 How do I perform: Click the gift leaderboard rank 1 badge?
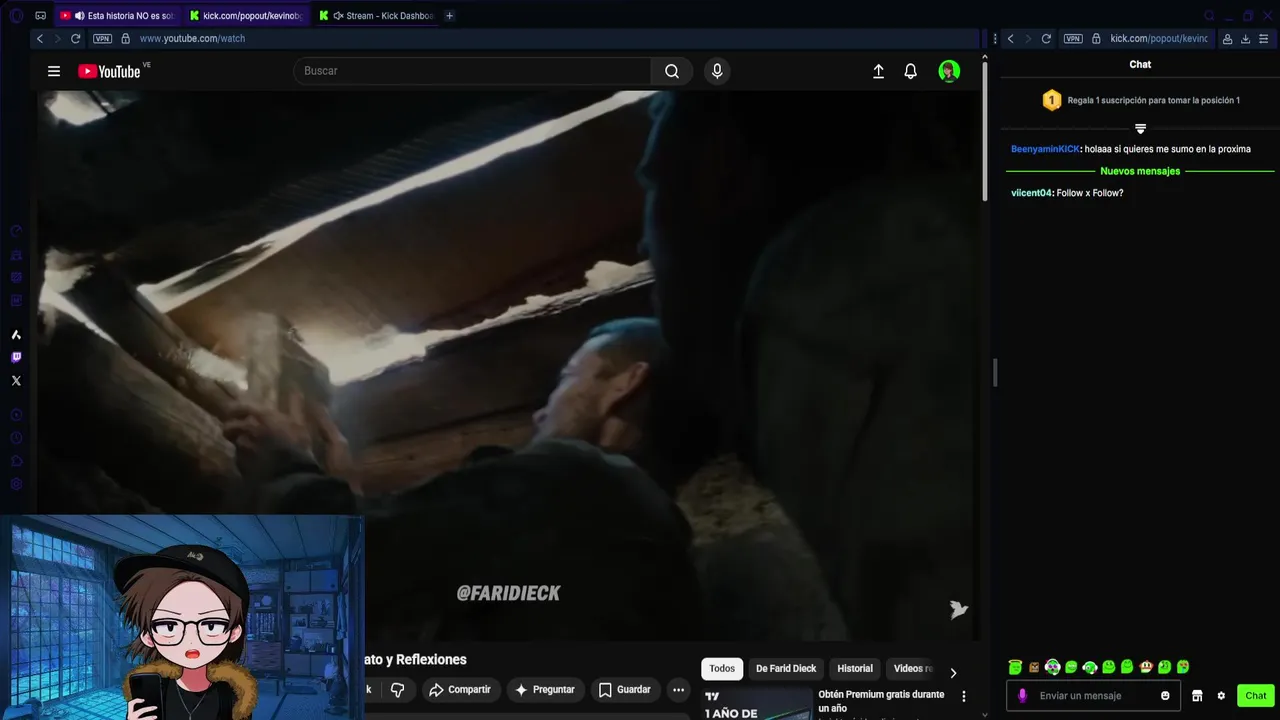point(1051,100)
